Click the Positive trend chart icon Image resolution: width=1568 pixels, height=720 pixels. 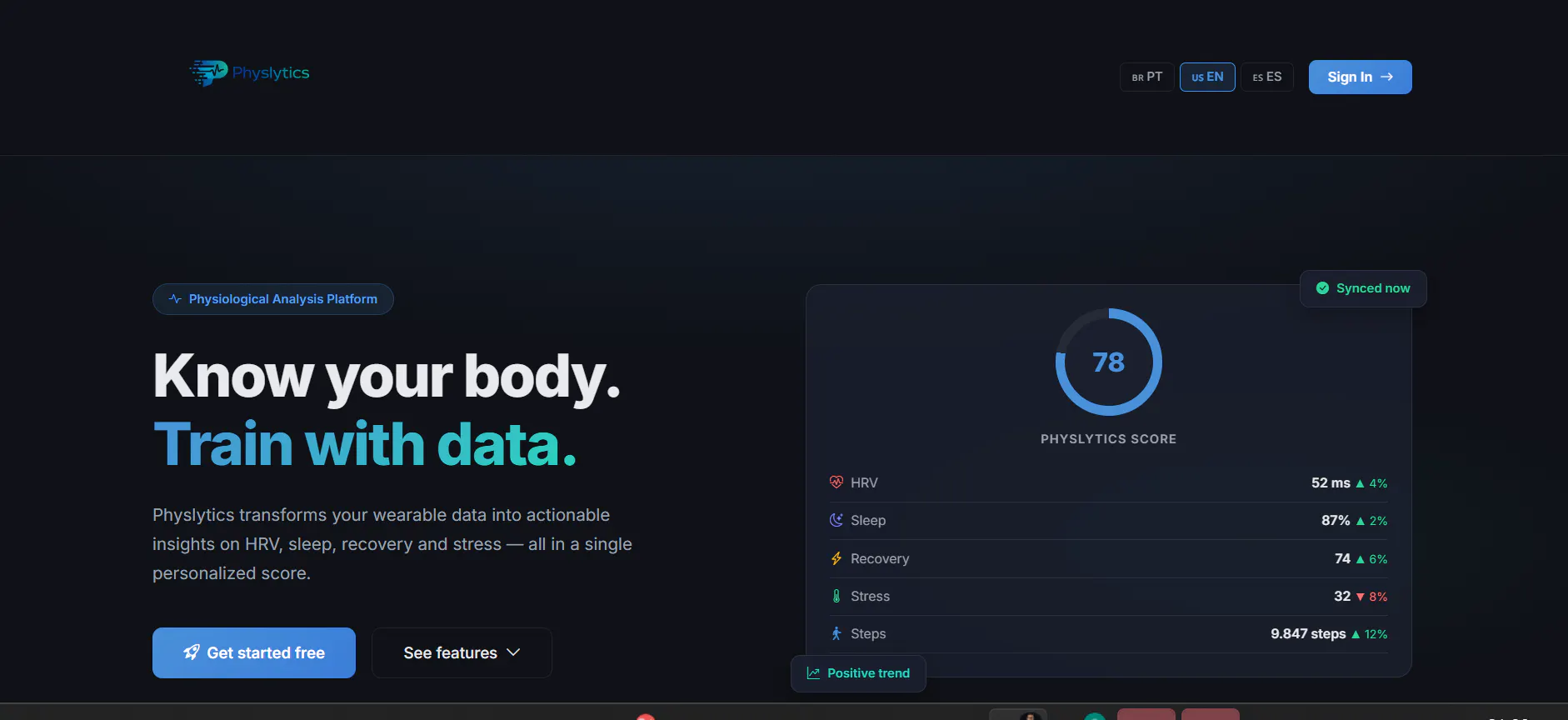coord(813,673)
